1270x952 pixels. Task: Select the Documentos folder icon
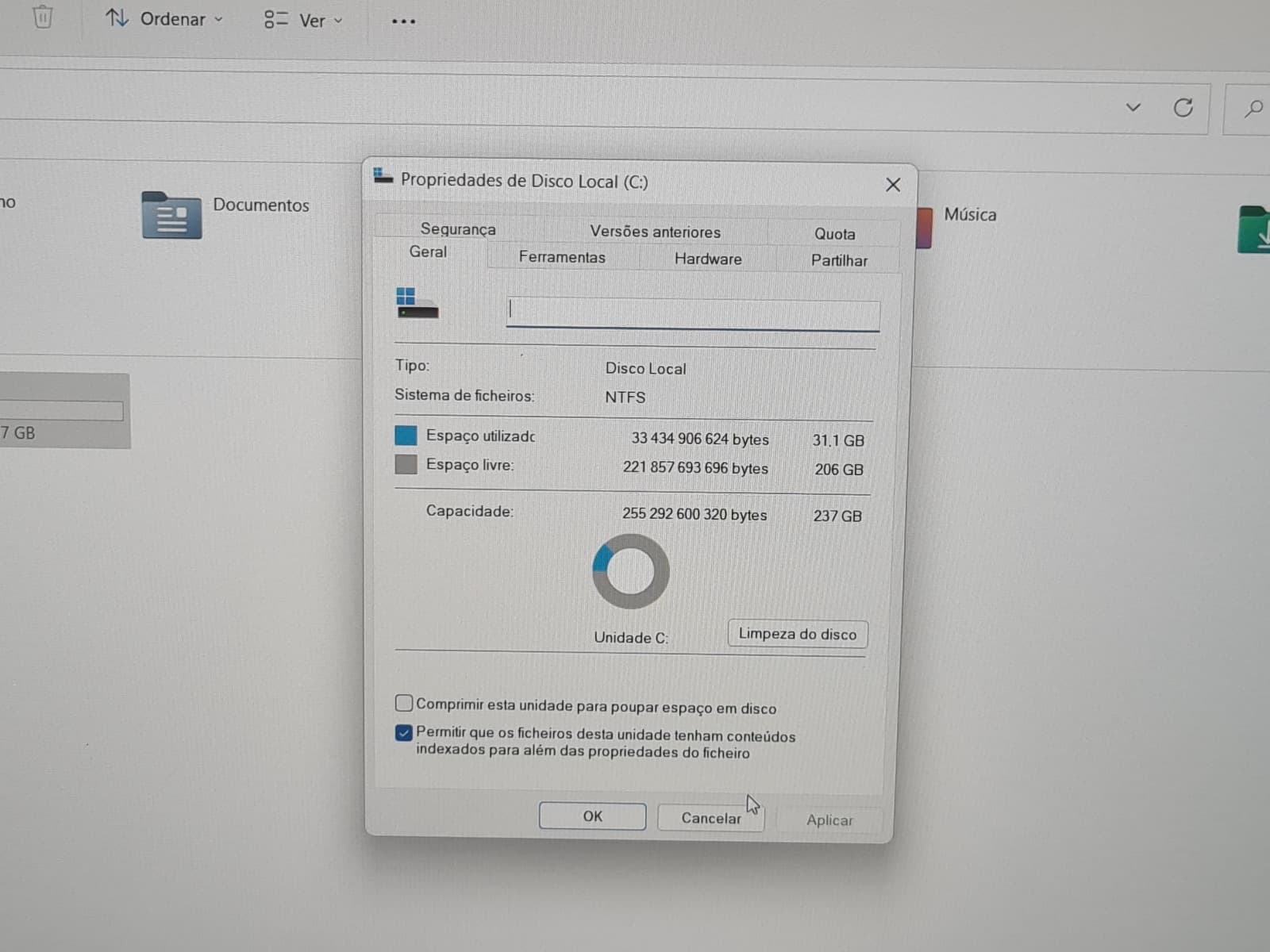(x=171, y=215)
